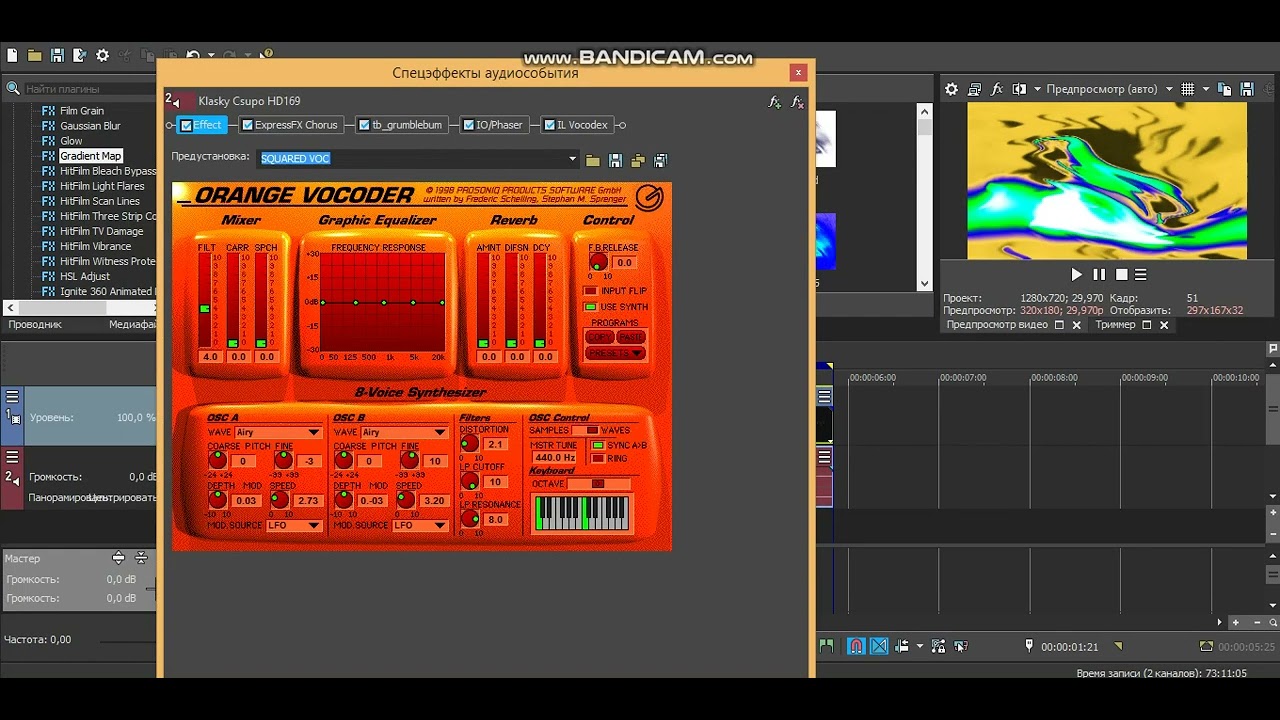This screenshot has height=720, width=1280.
Task: Uncheck the IO/Phaser plugin checkbox
Action: (x=468, y=125)
